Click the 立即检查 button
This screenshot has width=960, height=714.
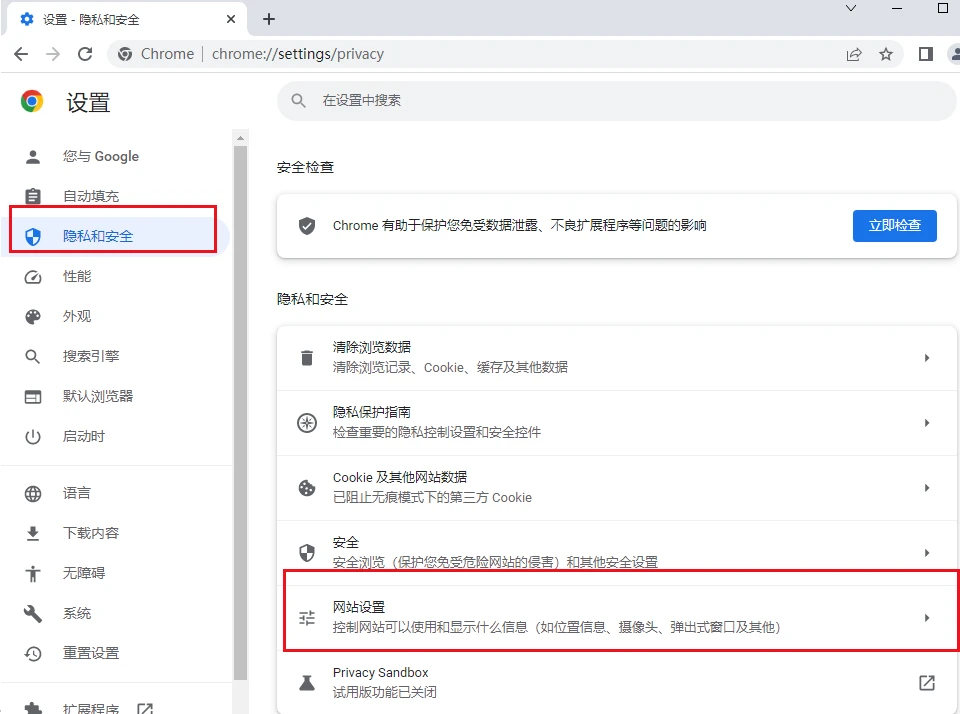[894, 226]
